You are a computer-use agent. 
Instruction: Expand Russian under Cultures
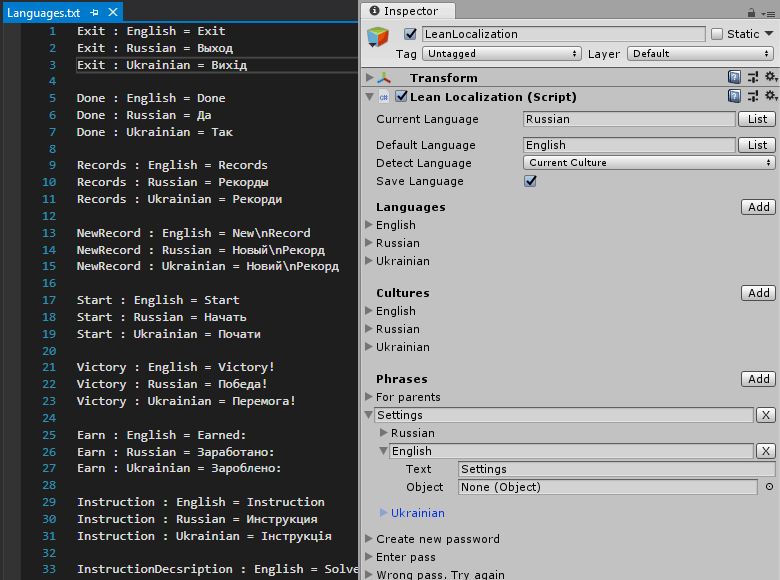[369, 329]
